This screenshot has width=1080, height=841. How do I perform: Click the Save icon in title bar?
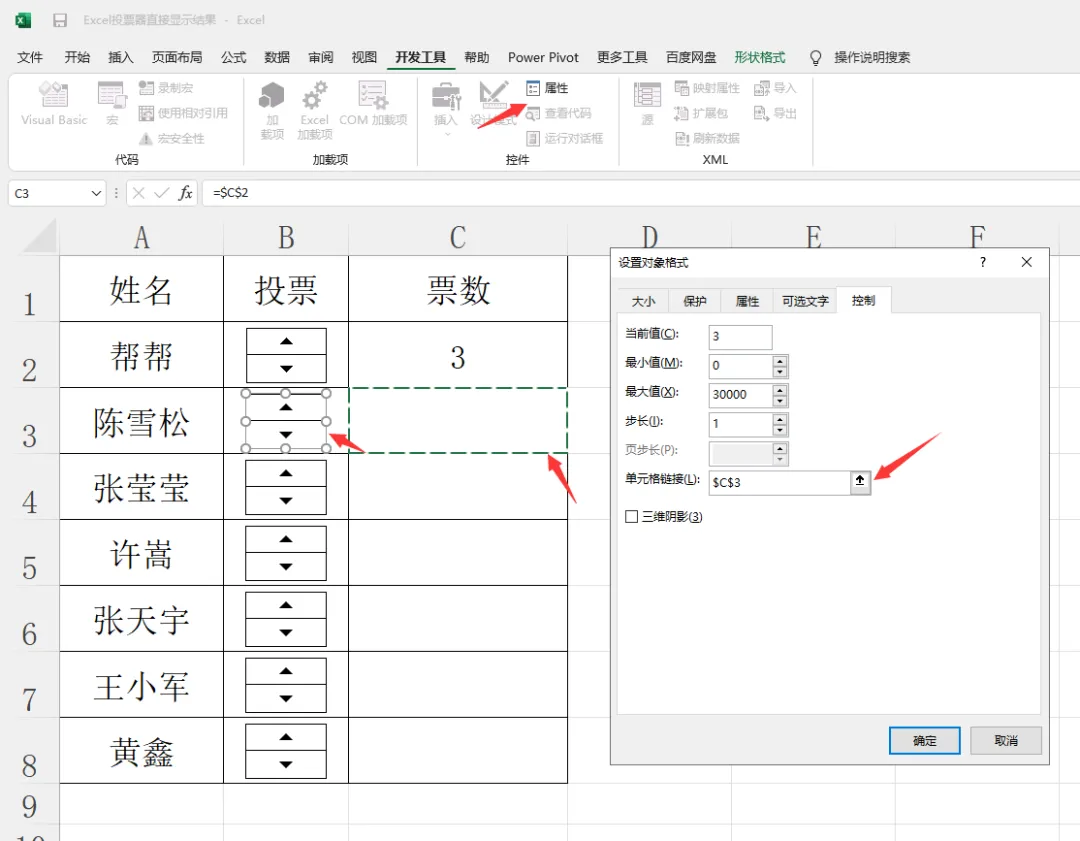(60, 20)
